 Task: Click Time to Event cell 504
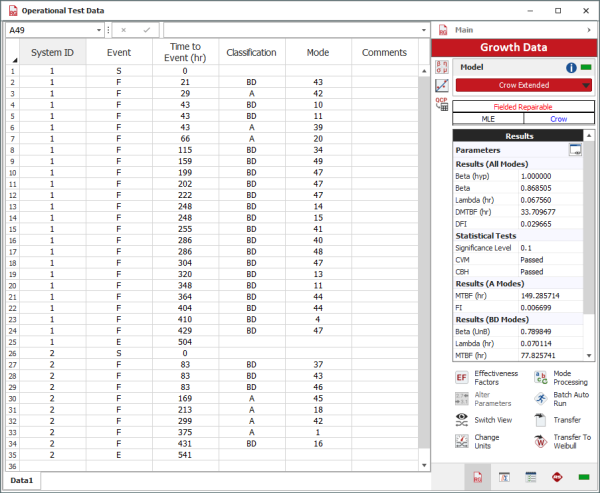[185, 342]
